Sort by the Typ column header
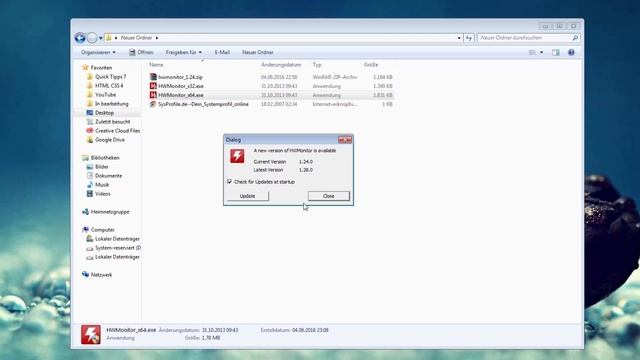640x360 pixels. (317, 64)
